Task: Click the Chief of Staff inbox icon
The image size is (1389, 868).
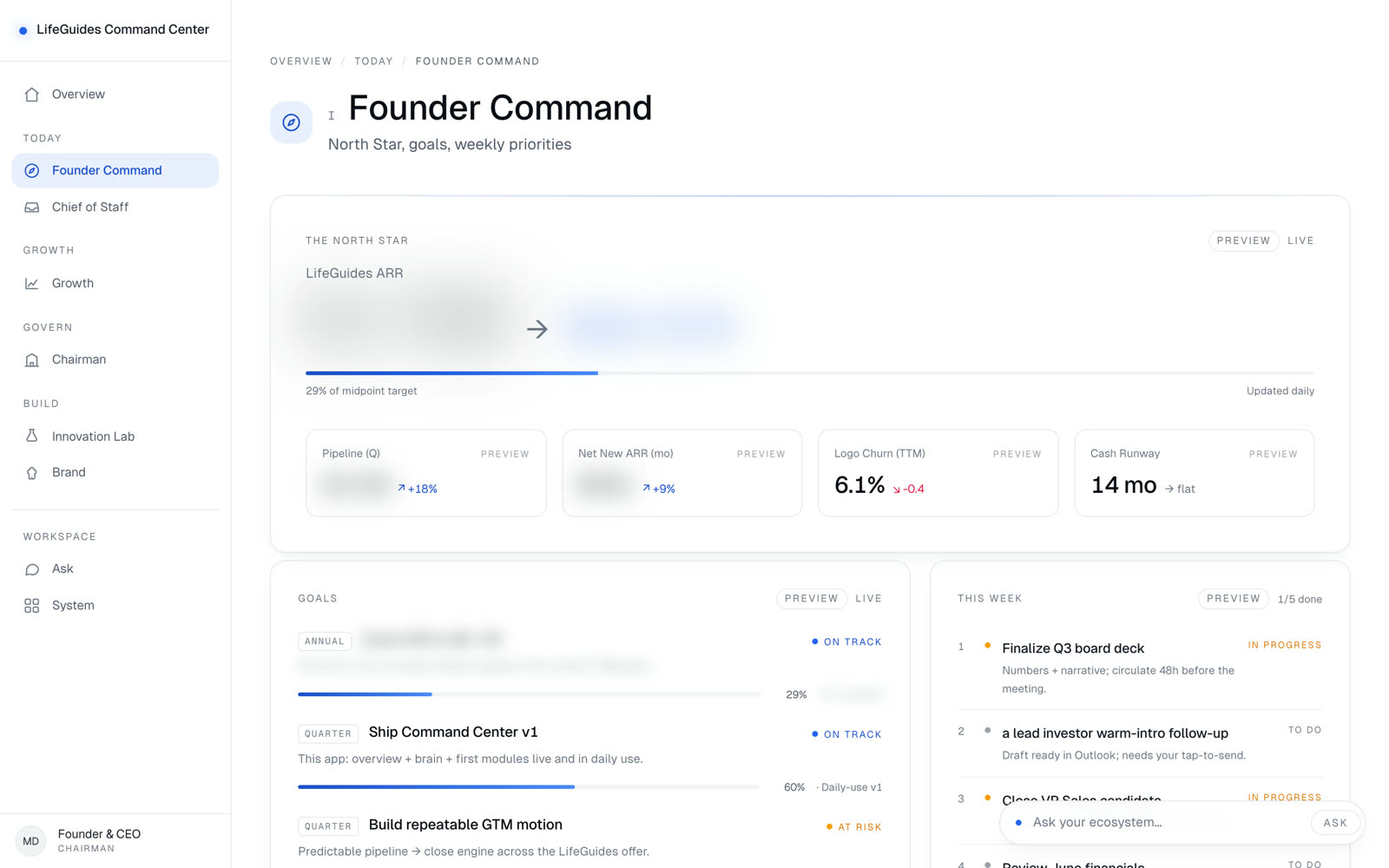Action: click(x=32, y=207)
